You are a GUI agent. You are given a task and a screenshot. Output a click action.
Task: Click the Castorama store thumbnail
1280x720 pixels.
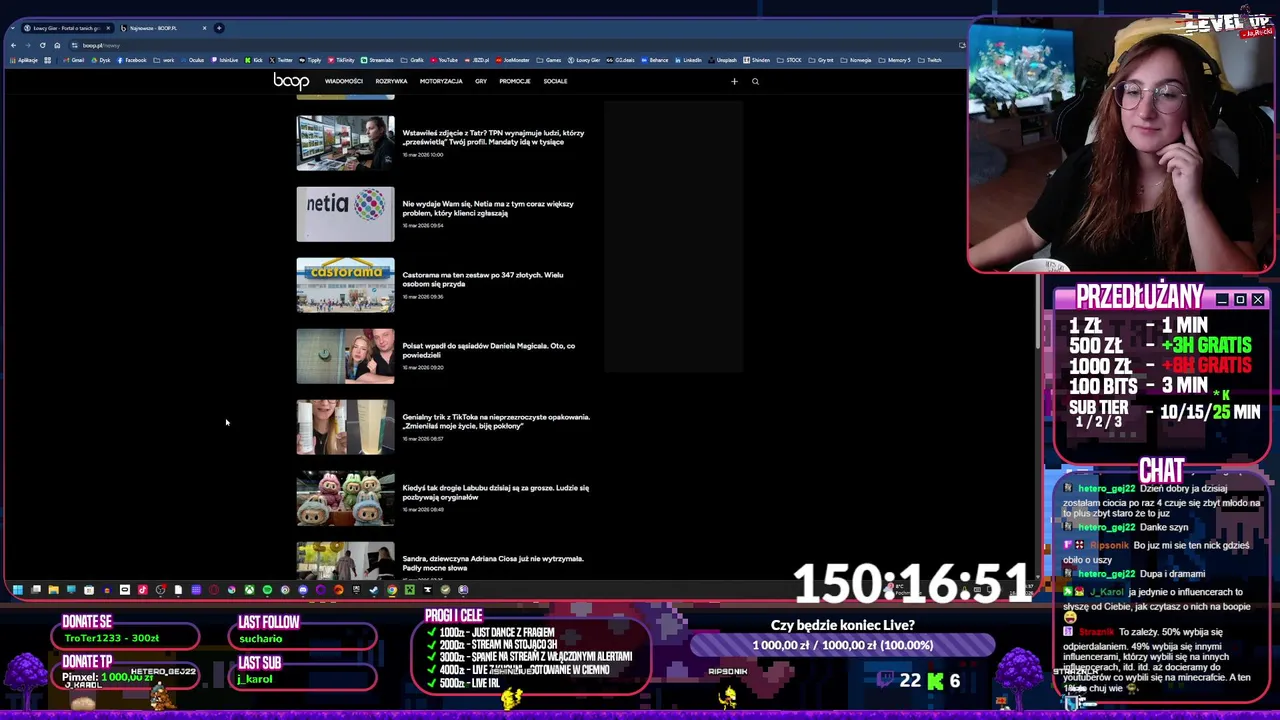(x=345, y=285)
